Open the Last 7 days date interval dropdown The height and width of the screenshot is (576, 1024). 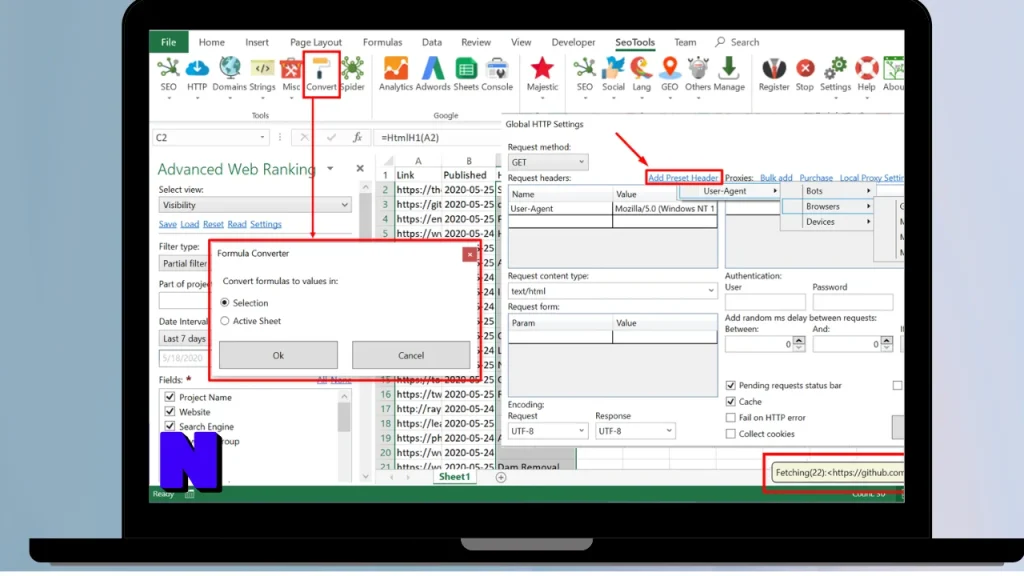[x=184, y=338]
